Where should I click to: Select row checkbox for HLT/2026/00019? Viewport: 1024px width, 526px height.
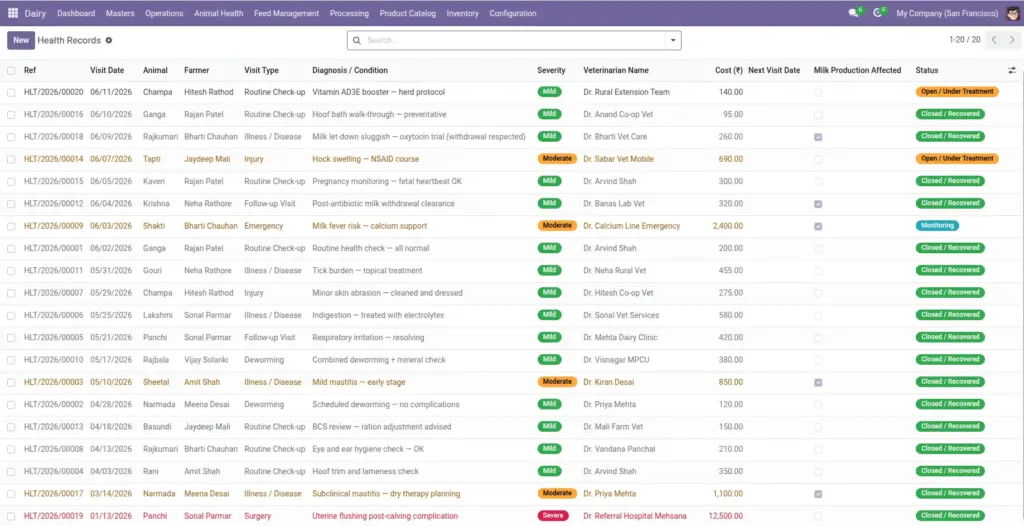click(x=11, y=516)
